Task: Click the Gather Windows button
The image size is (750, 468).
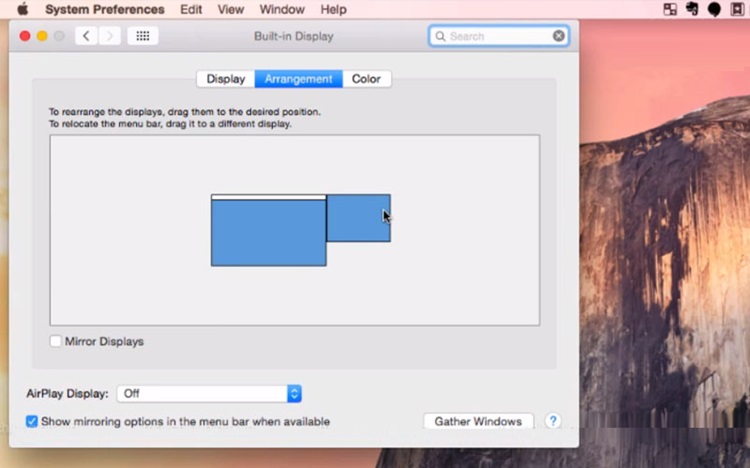Action: pyautogui.click(x=478, y=422)
